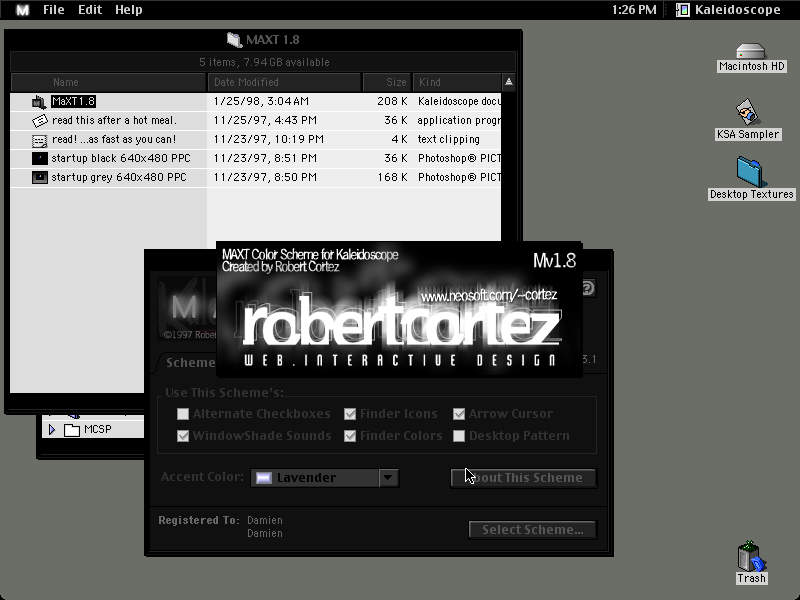The image size is (800, 600).
Task: Click the help question mark in the Kaleidoscope panel
Action: click(588, 288)
